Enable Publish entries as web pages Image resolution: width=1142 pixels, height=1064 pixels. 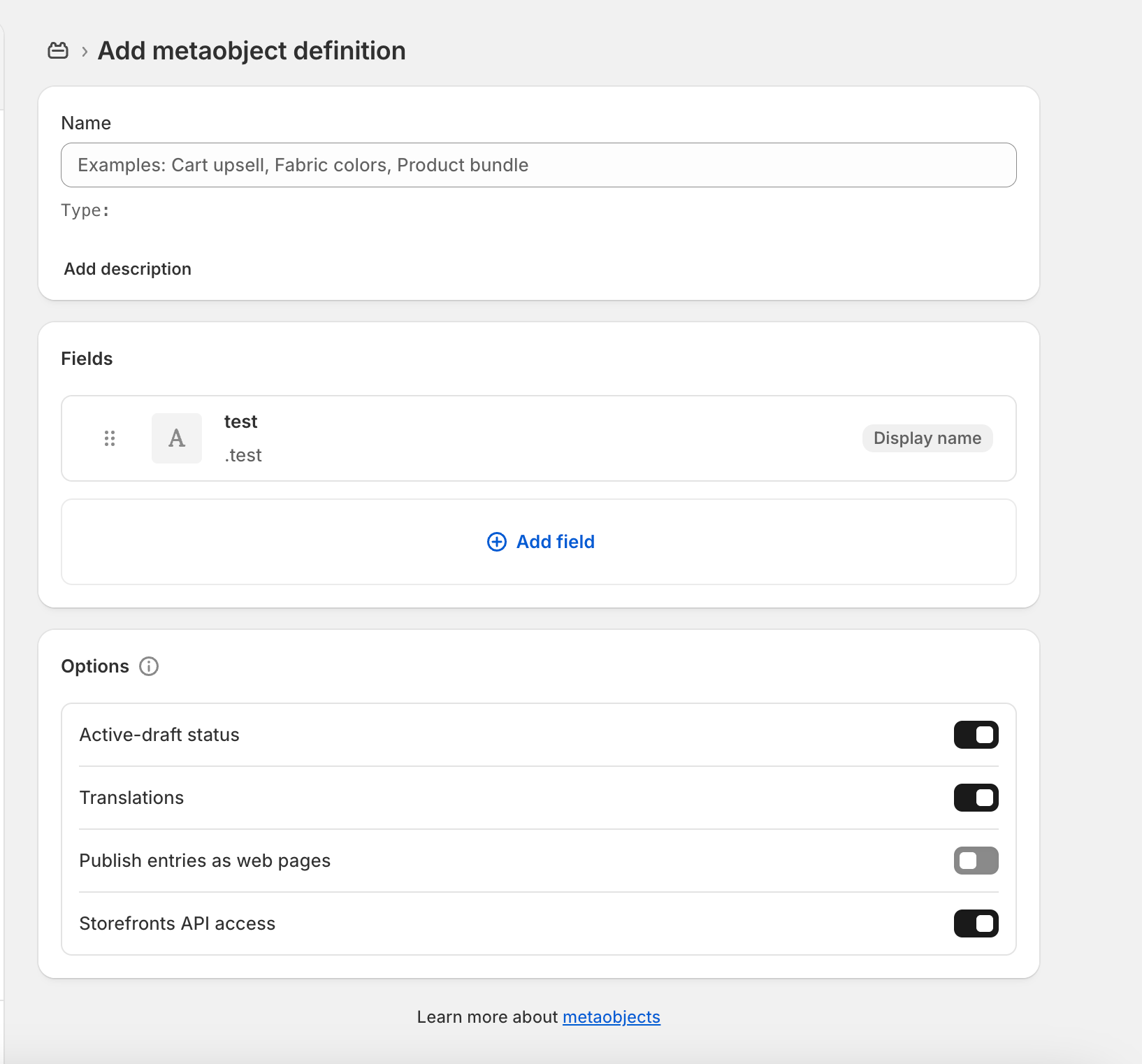976,861
